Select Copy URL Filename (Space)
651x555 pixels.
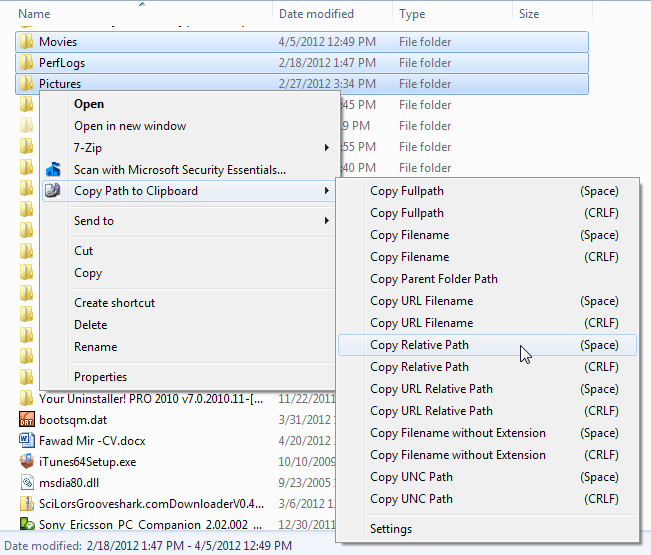pyautogui.click(x=487, y=301)
